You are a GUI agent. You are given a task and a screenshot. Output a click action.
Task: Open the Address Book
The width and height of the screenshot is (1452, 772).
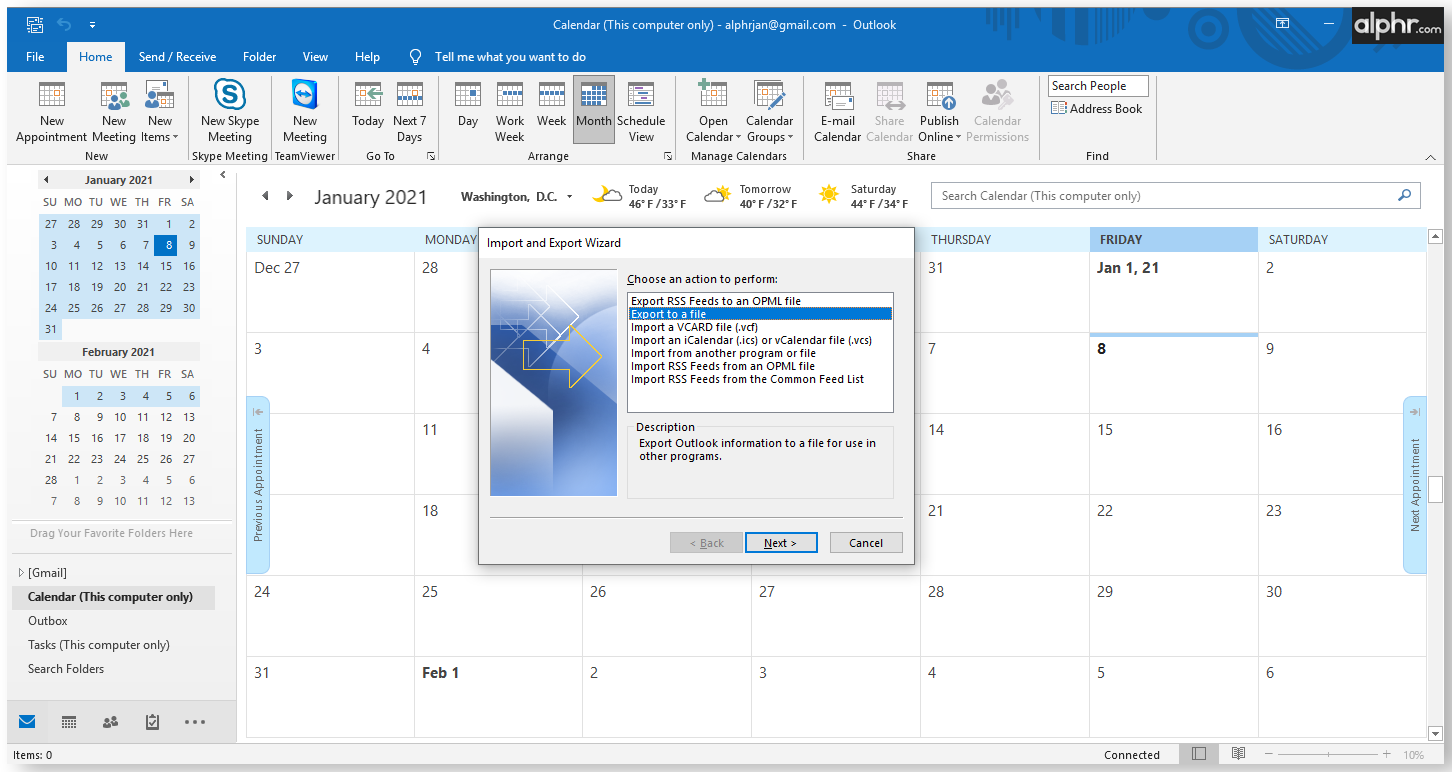coord(1096,109)
